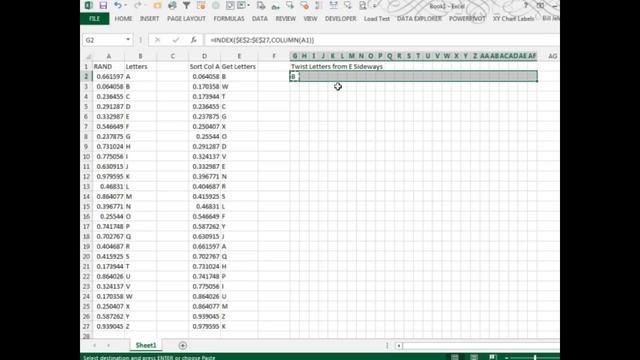Open the Customize Quick Access Toolbar dropdown
This screenshot has width=640, height=360.
point(374,6)
